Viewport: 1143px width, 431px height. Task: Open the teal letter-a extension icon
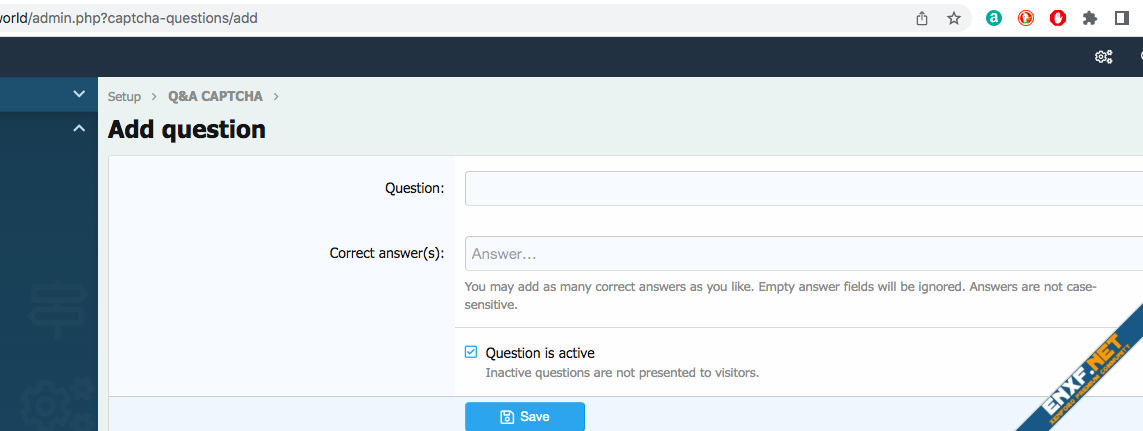[994, 18]
